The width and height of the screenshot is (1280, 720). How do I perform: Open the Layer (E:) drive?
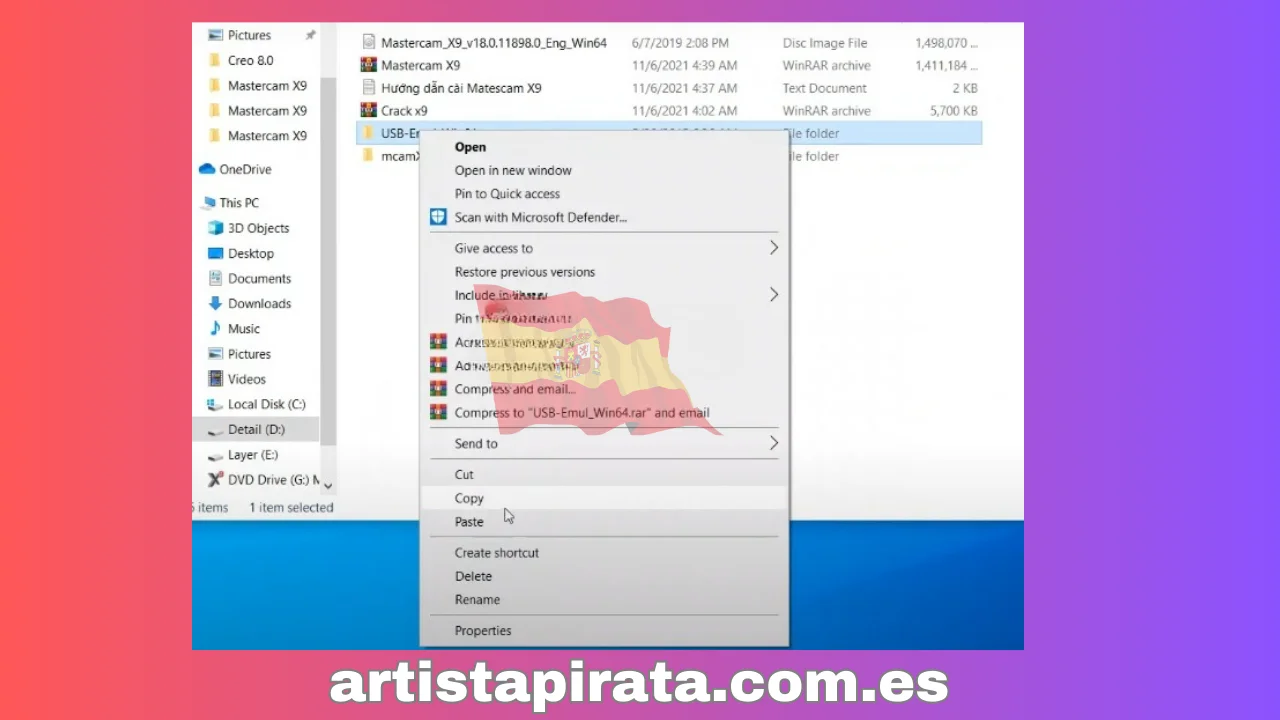pyautogui.click(x=244, y=454)
